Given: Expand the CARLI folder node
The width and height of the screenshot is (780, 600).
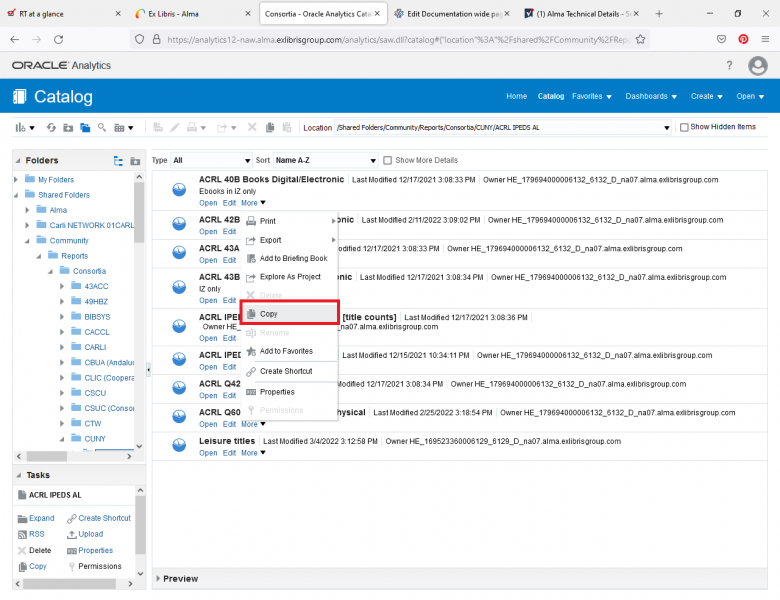Looking at the screenshot, I should tap(62, 347).
